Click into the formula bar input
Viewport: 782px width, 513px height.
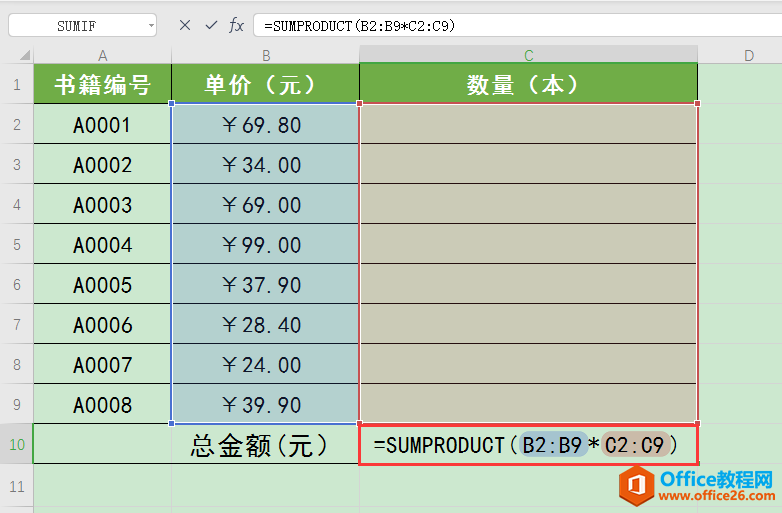click(x=518, y=25)
